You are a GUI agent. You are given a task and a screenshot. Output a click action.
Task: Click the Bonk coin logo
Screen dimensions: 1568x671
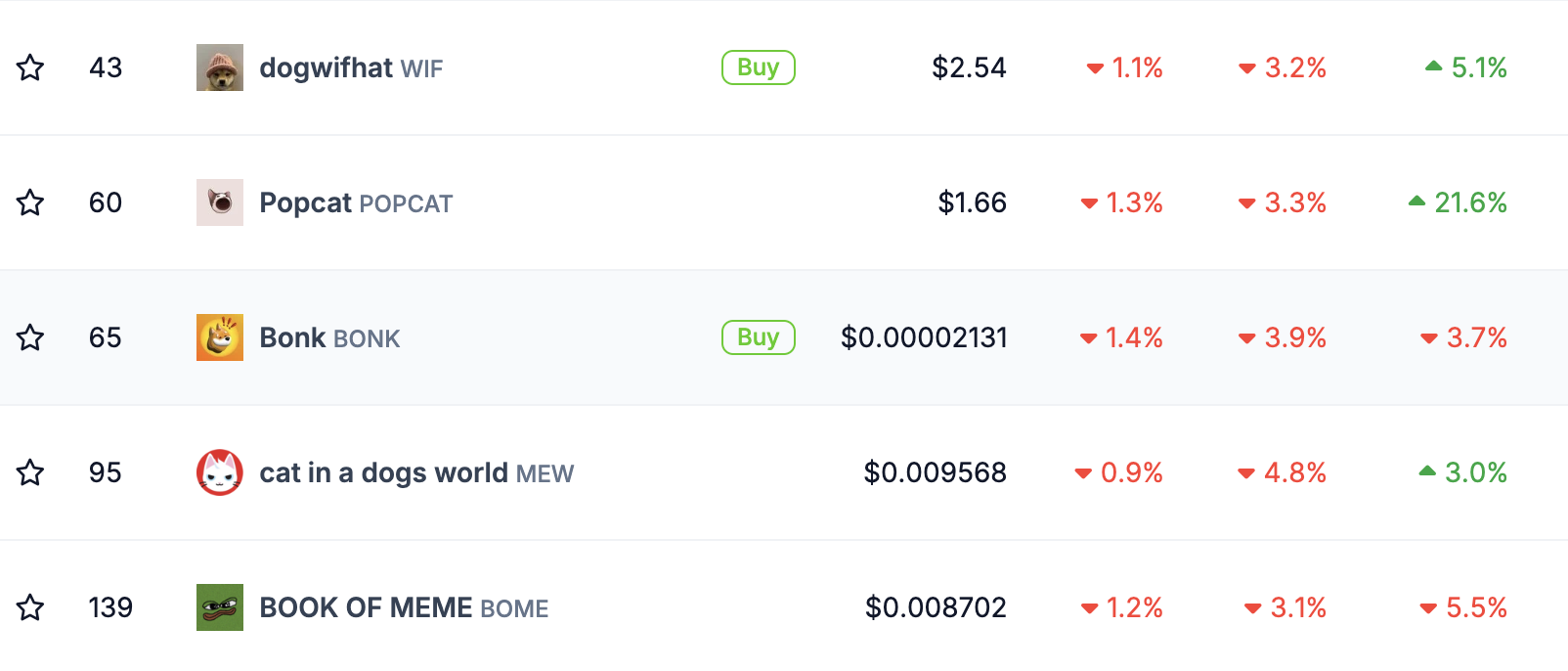click(220, 337)
